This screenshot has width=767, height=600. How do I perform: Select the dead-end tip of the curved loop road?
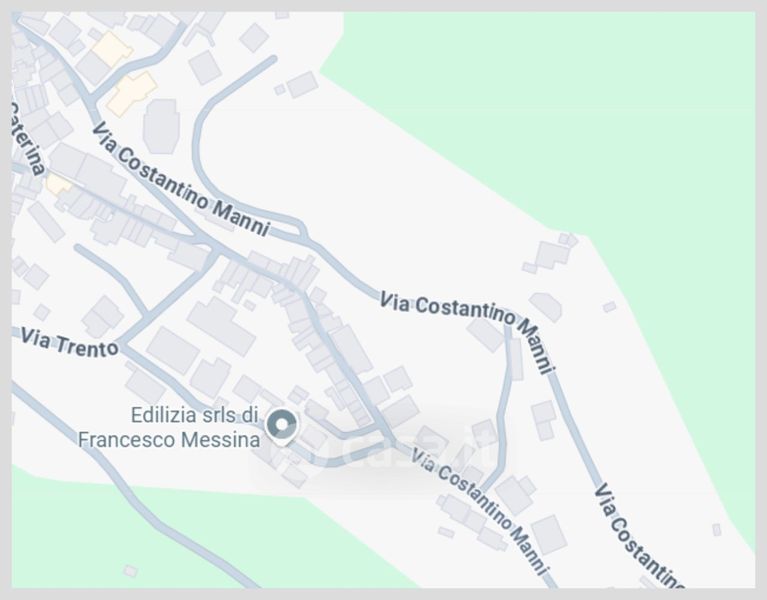click(x=273, y=59)
